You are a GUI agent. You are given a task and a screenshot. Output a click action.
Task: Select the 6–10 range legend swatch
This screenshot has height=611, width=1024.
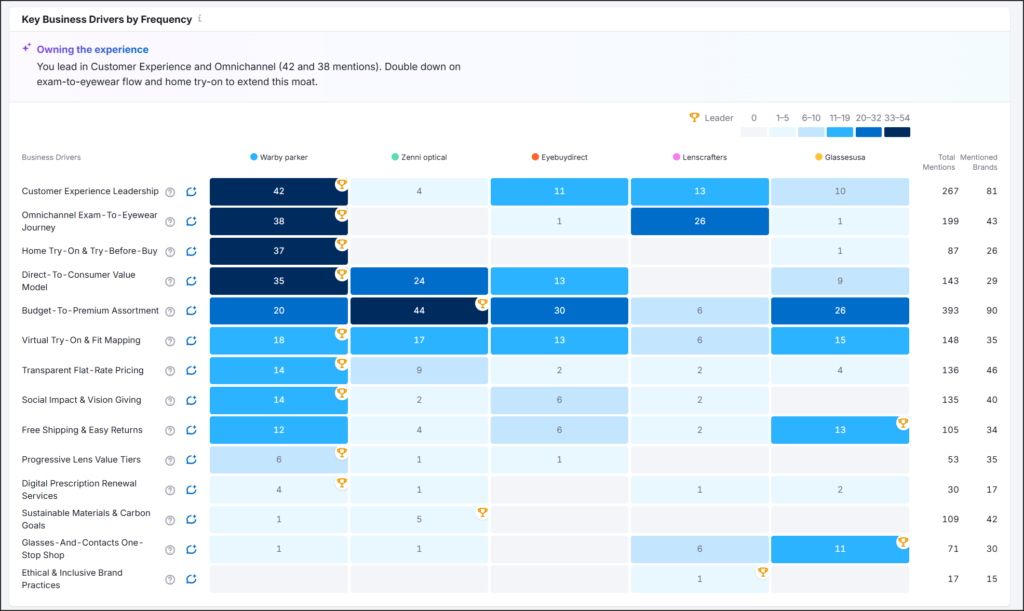coord(811,132)
